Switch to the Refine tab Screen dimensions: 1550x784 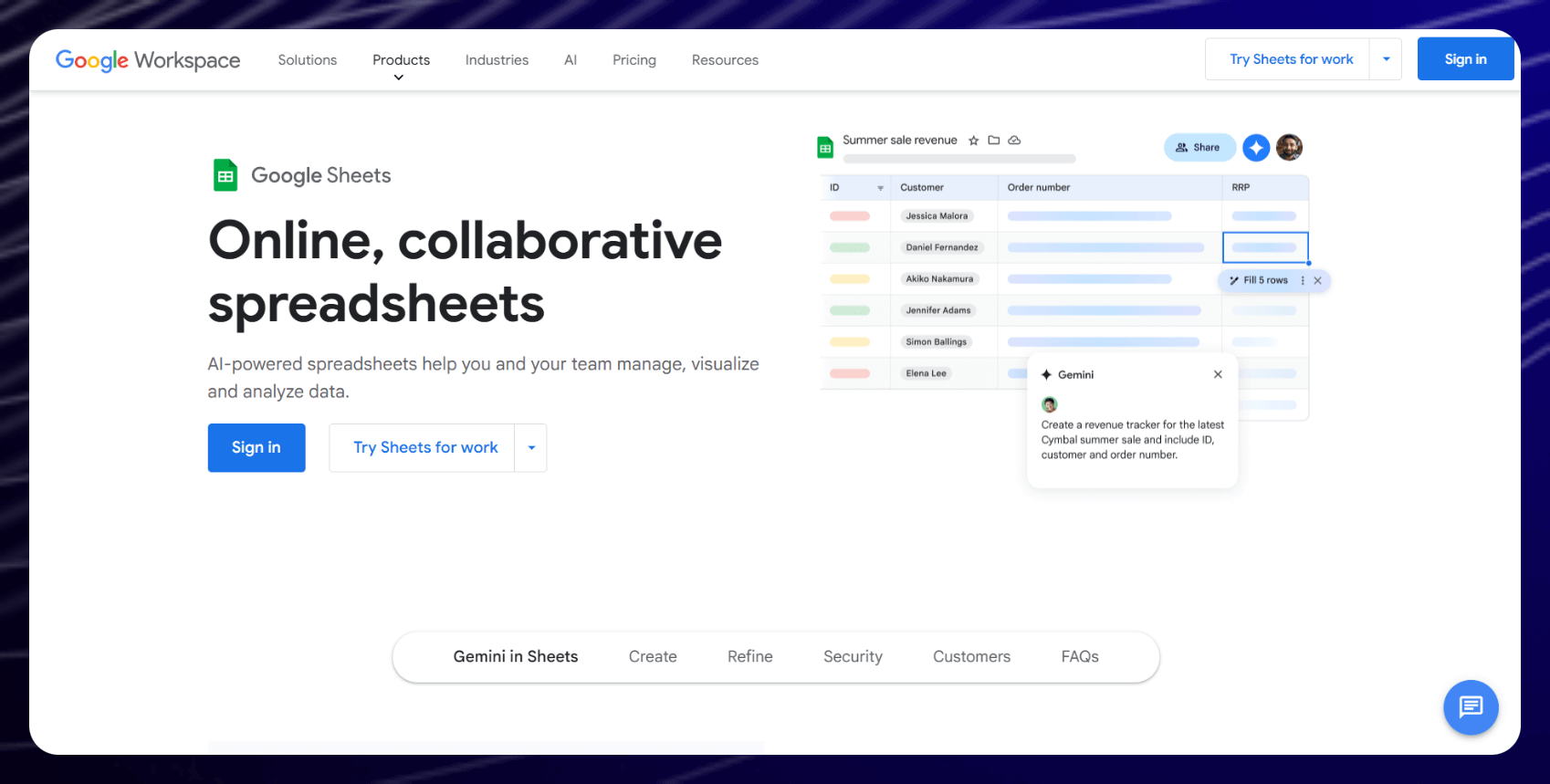tap(750, 656)
